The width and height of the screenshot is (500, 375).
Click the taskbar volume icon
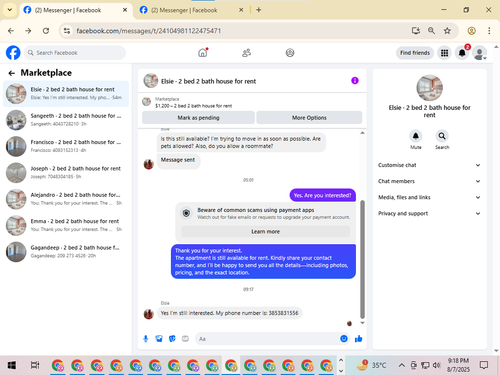[x=436, y=365]
